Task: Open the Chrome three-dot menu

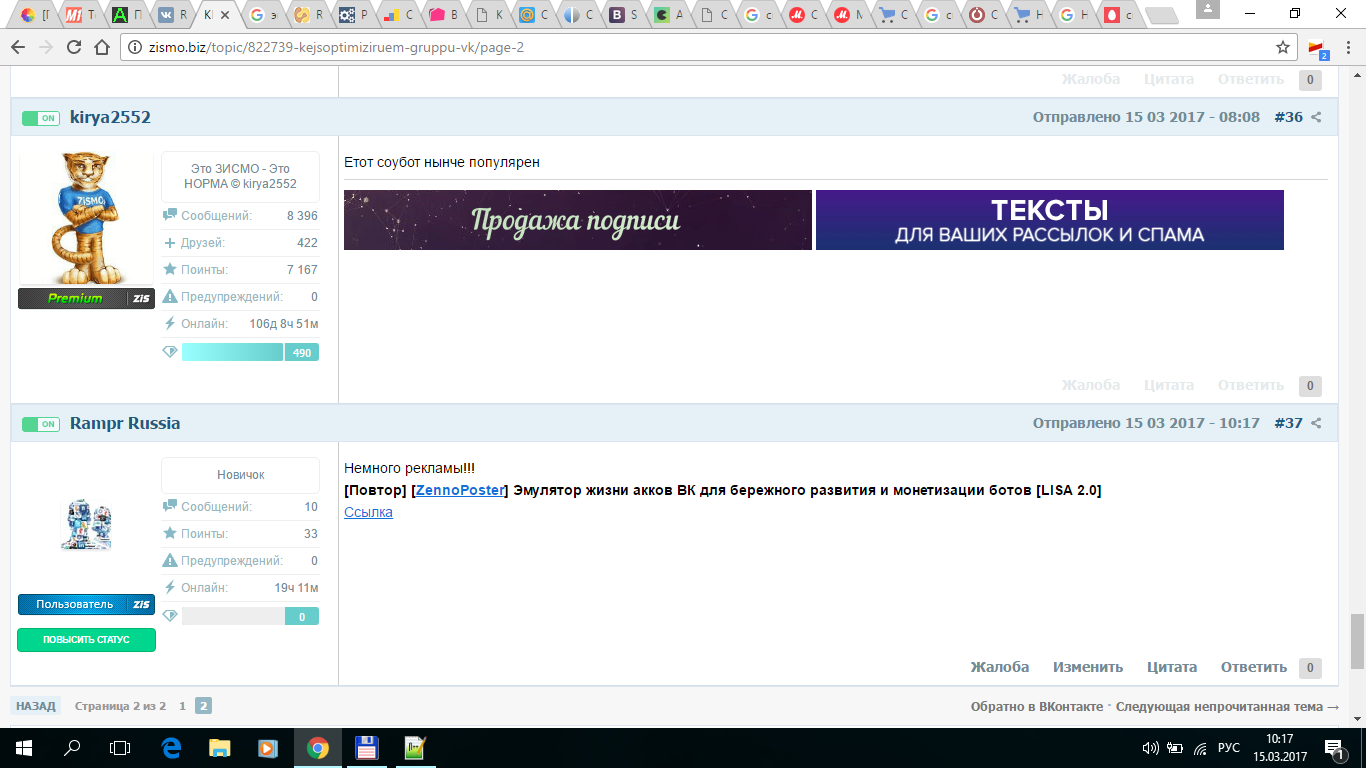Action: click(1347, 47)
